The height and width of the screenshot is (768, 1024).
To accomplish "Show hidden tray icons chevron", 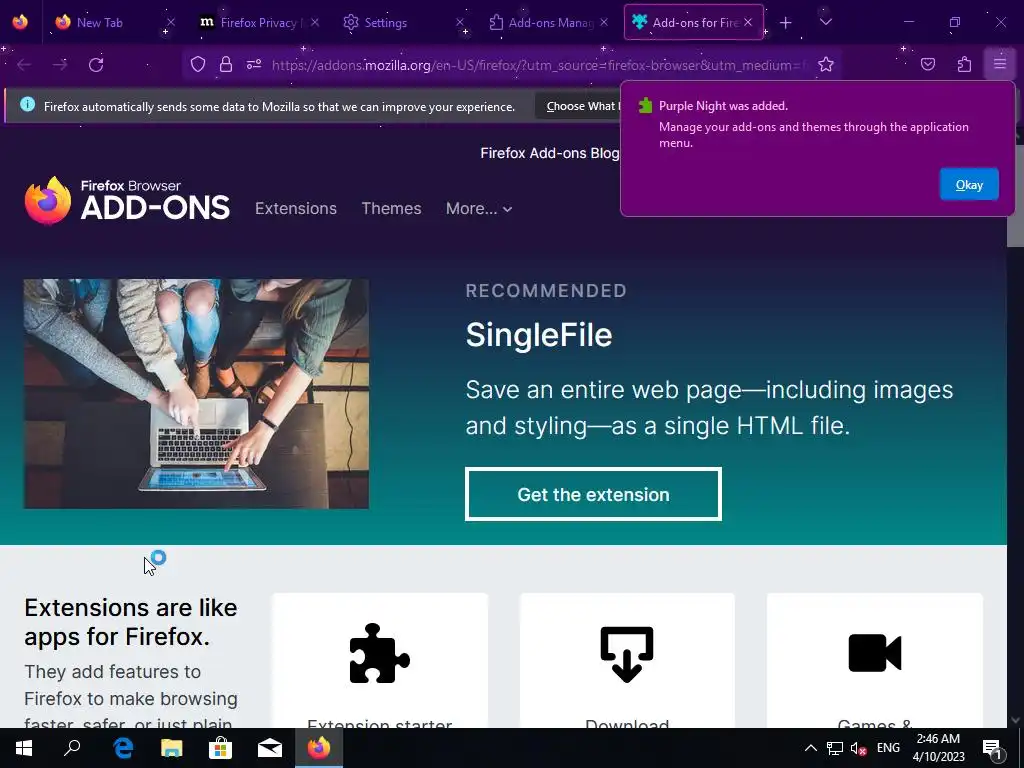I will 810,748.
